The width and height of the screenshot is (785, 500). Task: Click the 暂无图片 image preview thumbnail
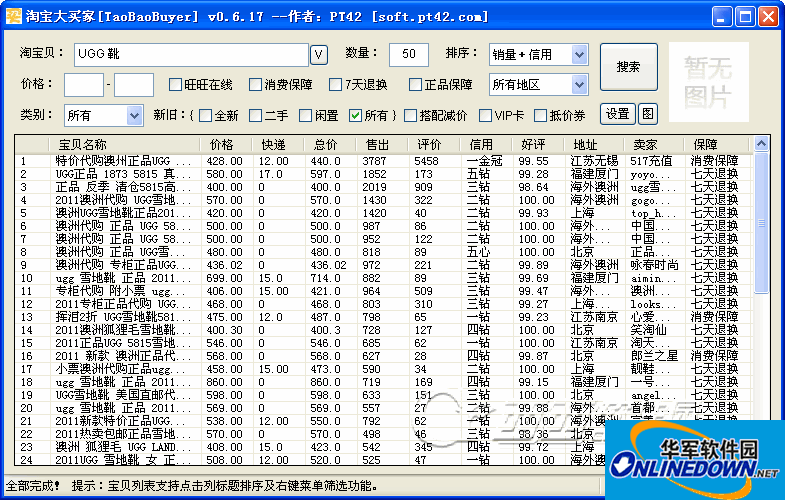(x=708, y=82)
